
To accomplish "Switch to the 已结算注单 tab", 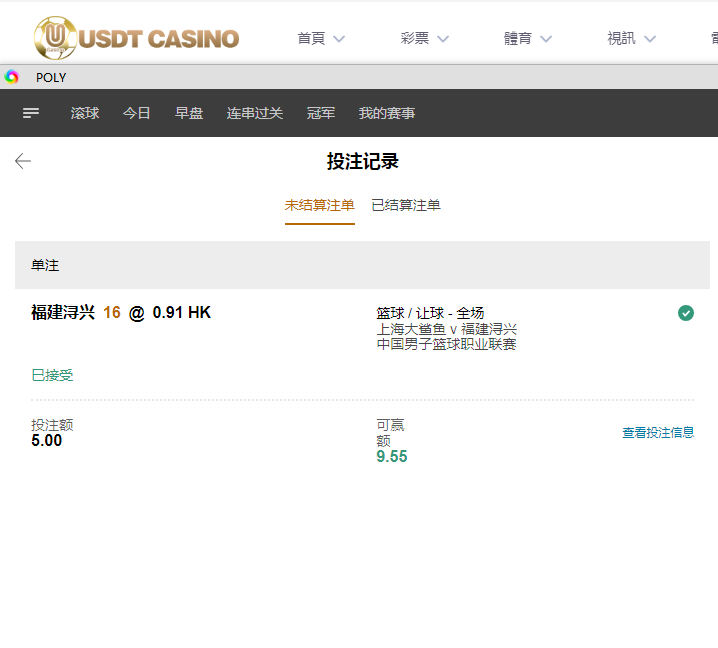I will pyautogui.click(x=406, y=205).
